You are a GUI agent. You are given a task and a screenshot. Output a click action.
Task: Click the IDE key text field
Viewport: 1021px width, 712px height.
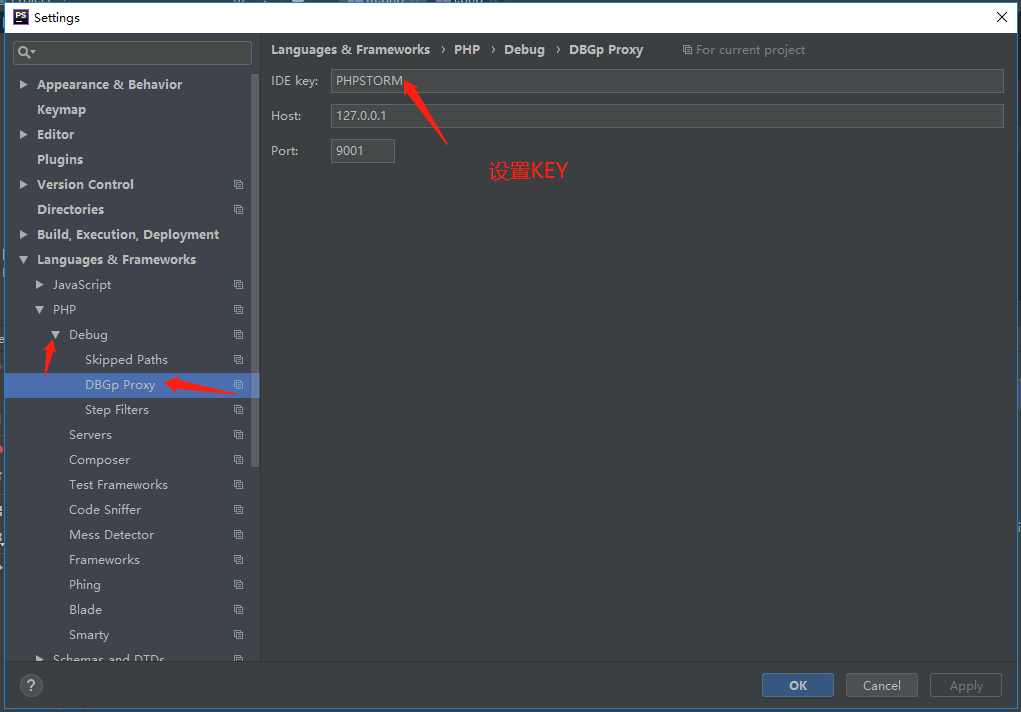click(666, 81)
